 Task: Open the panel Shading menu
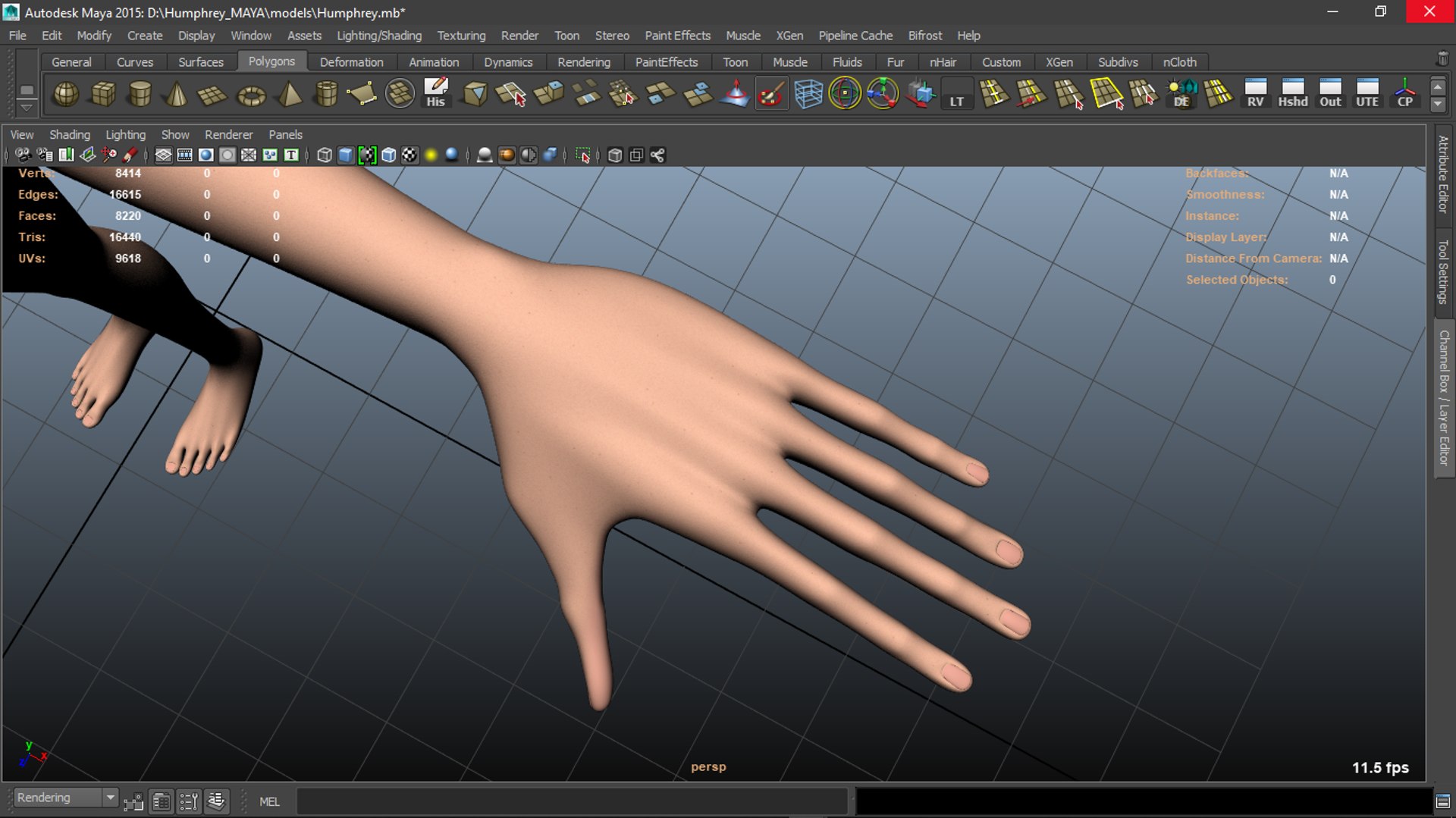click(70, 134)
